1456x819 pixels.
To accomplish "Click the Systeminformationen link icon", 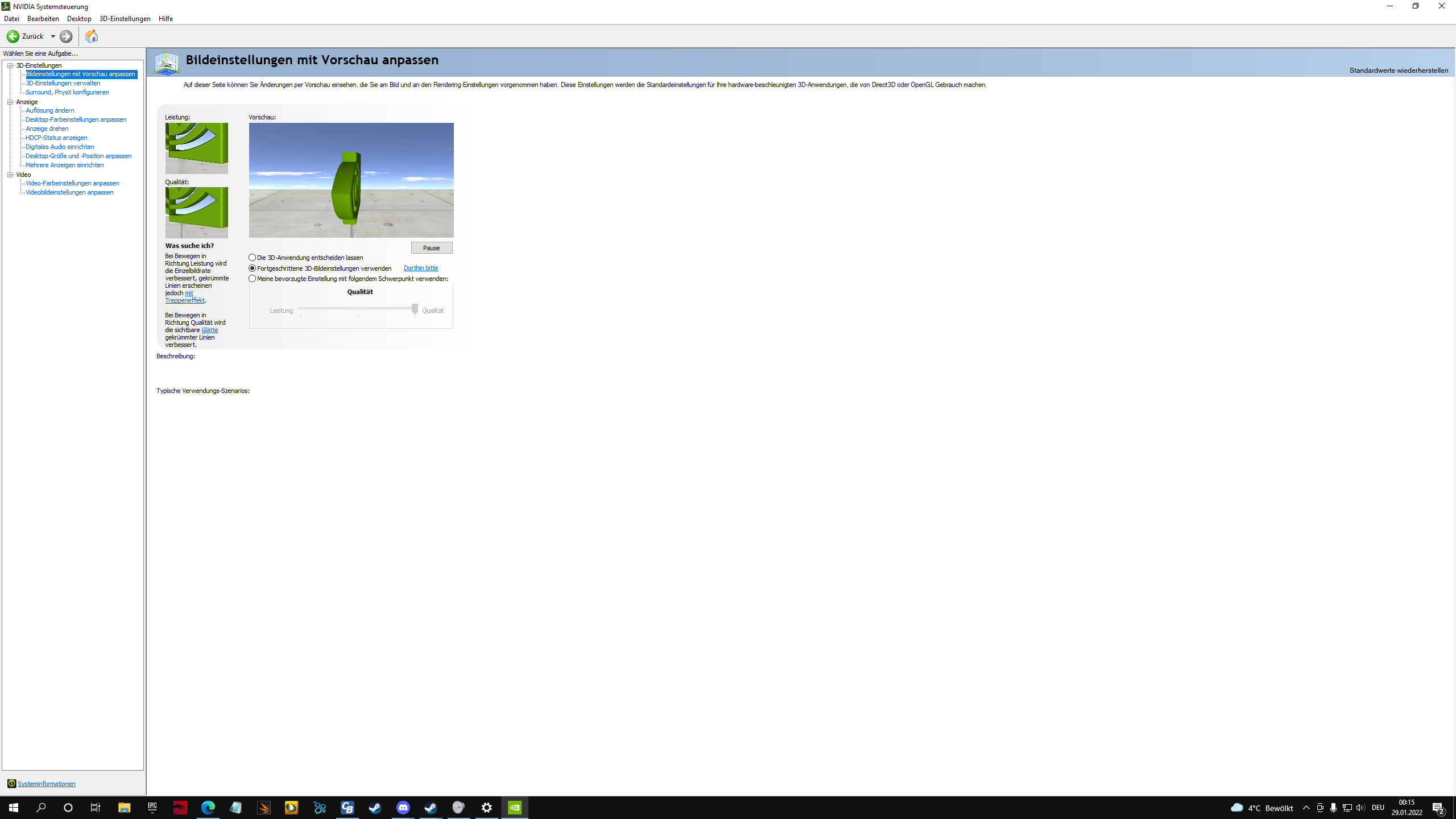I will pos(11,784).
